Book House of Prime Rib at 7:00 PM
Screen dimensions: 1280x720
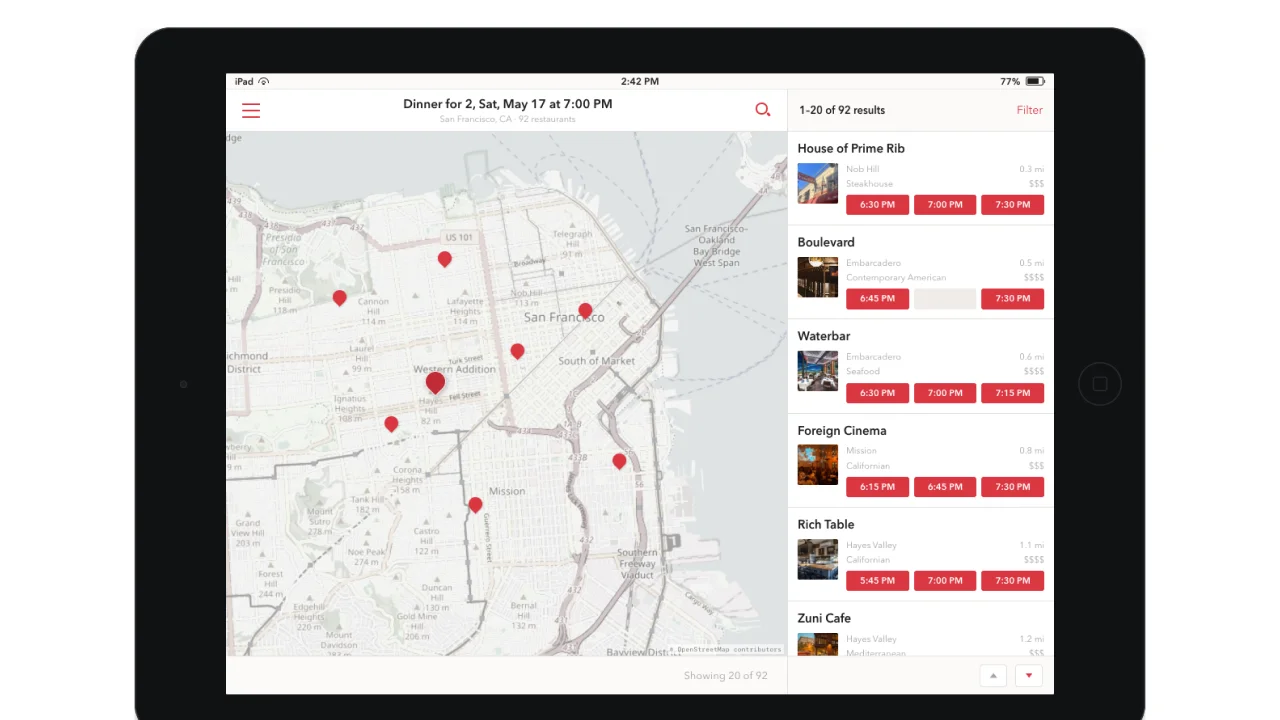[945, 205]
